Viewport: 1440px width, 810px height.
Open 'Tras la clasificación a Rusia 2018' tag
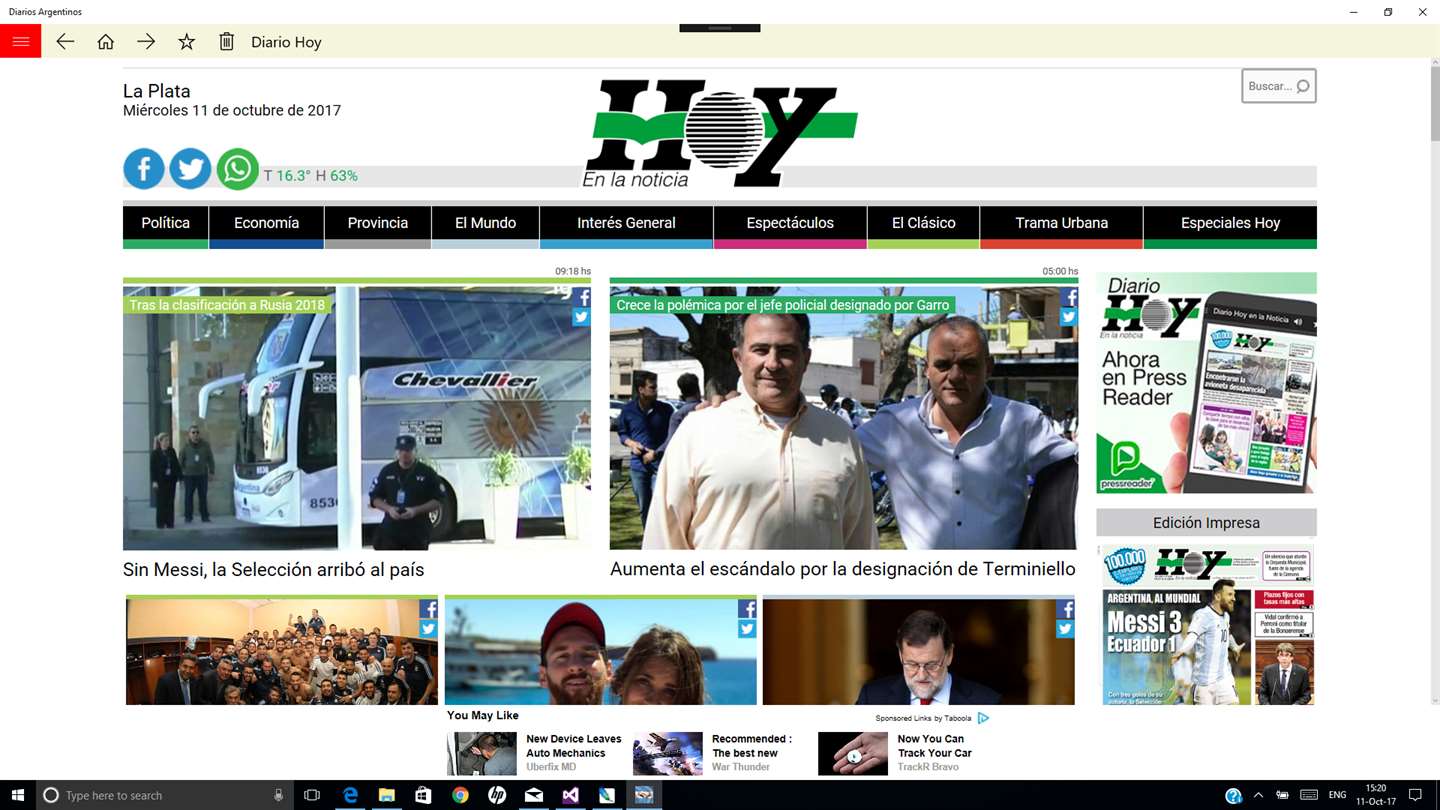(228, 305)
